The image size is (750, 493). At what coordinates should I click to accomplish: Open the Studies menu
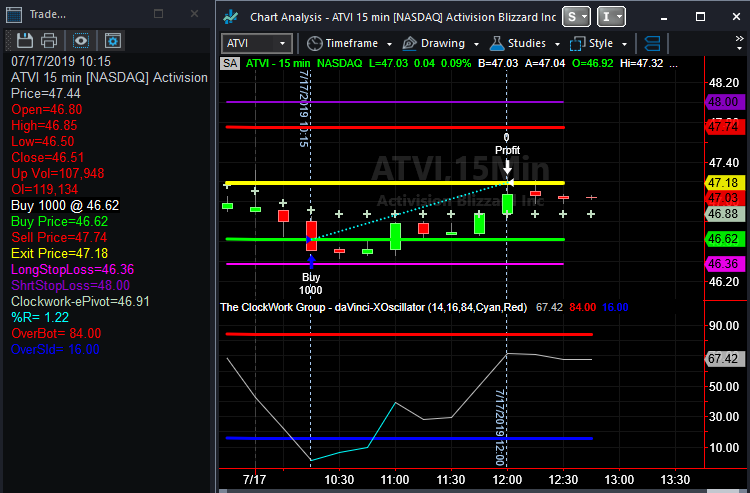pyautogui.click(x=525, y=44)
